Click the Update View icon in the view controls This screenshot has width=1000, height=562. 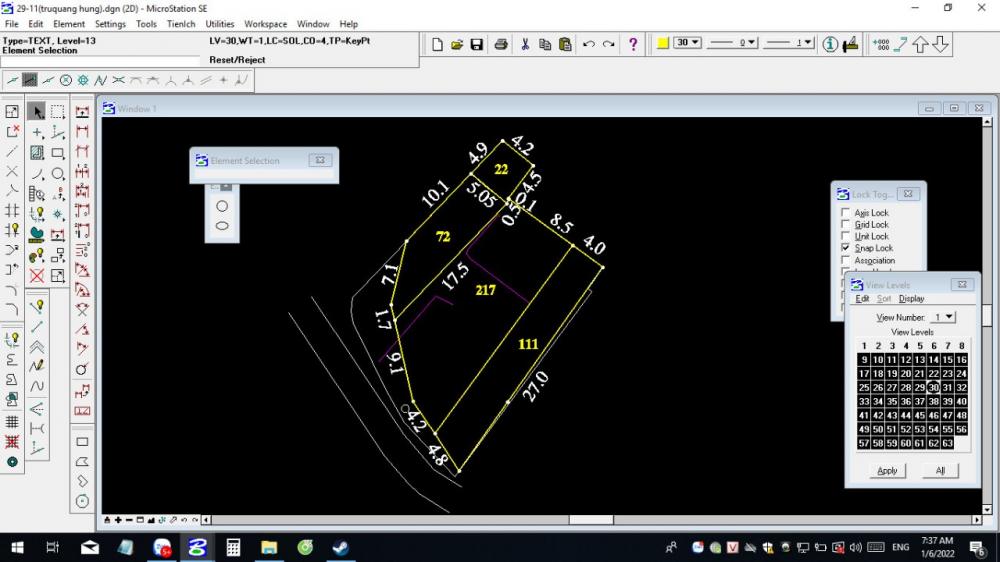tap(107, 520)
